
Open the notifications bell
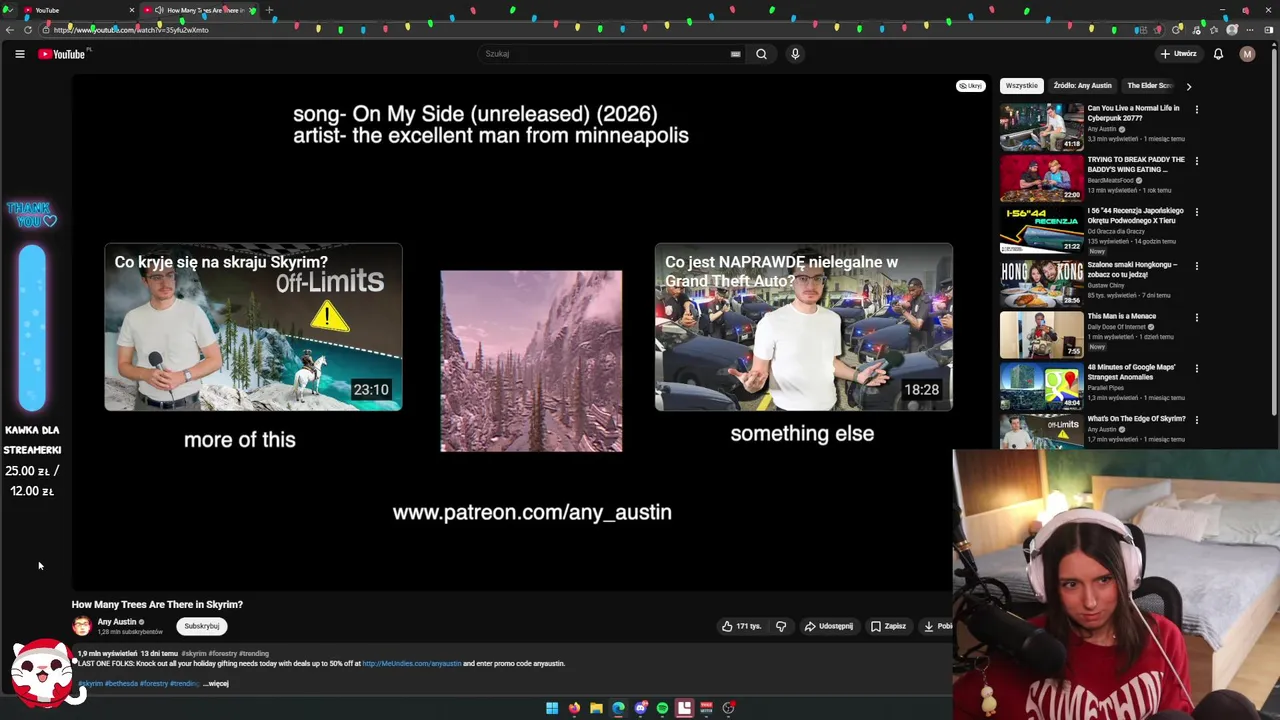[x=1218, y=54]
